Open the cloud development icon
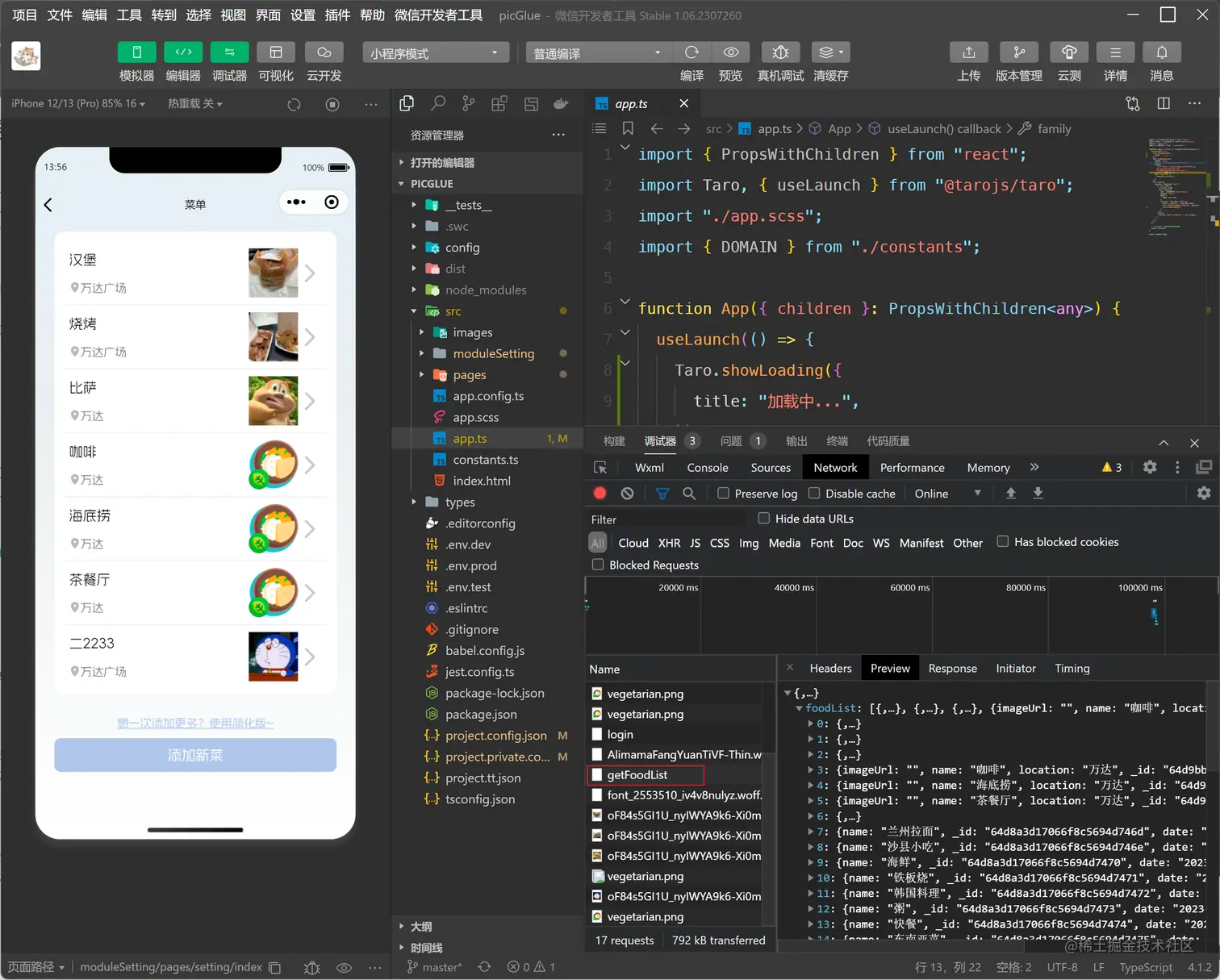The height and width of the screenshot is (980, 1220). (324, 52)
